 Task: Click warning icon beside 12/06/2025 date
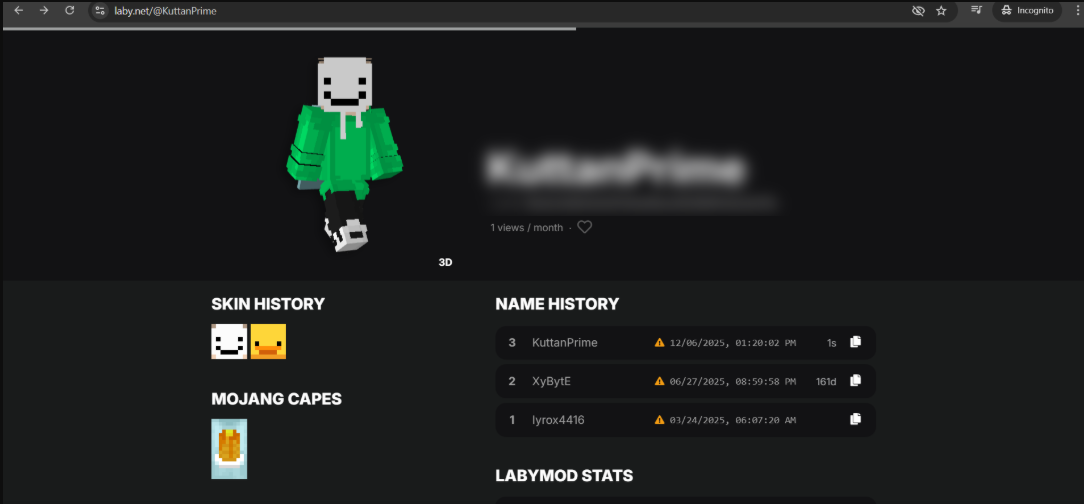[x=660, y=342]
